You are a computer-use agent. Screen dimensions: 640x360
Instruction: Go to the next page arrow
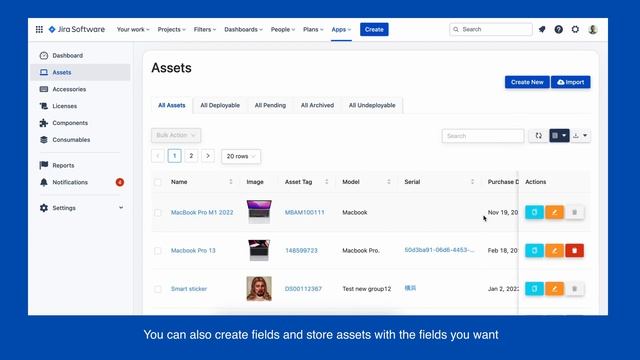208,156
